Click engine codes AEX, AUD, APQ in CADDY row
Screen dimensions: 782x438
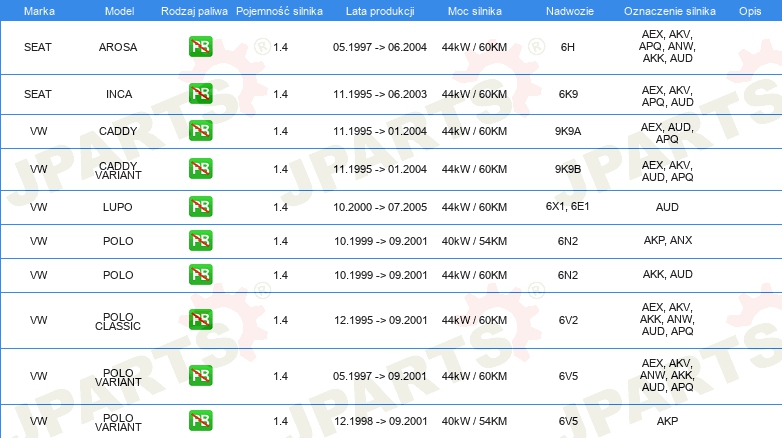pos(667,133)
